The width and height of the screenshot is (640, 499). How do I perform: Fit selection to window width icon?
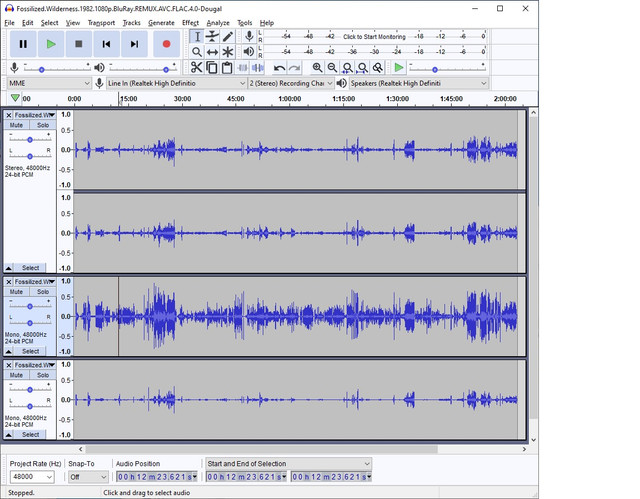pos(347,67)
